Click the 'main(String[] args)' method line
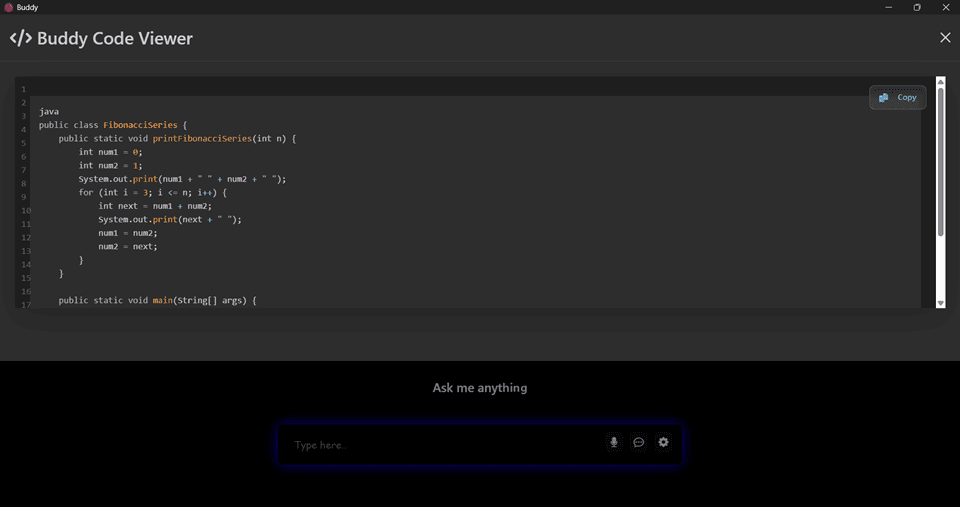The height and width of the screenshot is (507, 960). point(157,300)
